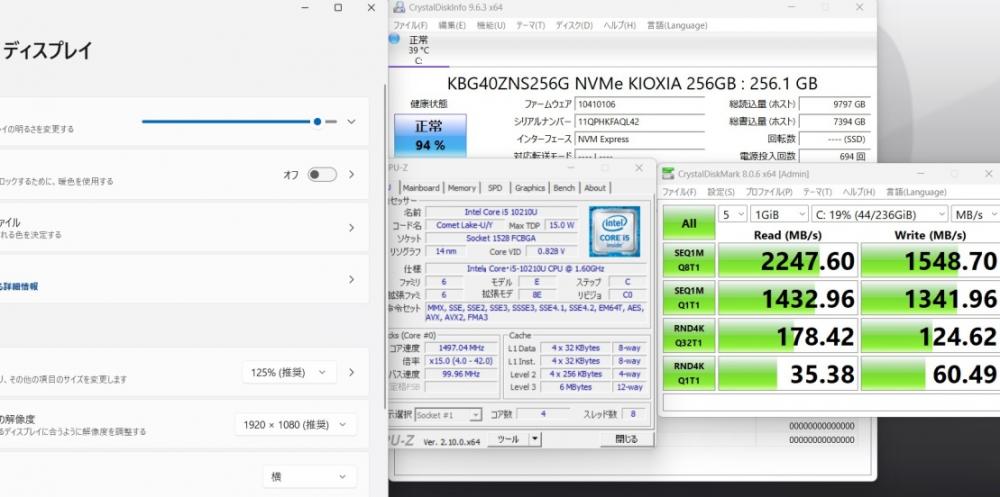
Task: Click the firmware field 10410106
Action: point(640,104)
